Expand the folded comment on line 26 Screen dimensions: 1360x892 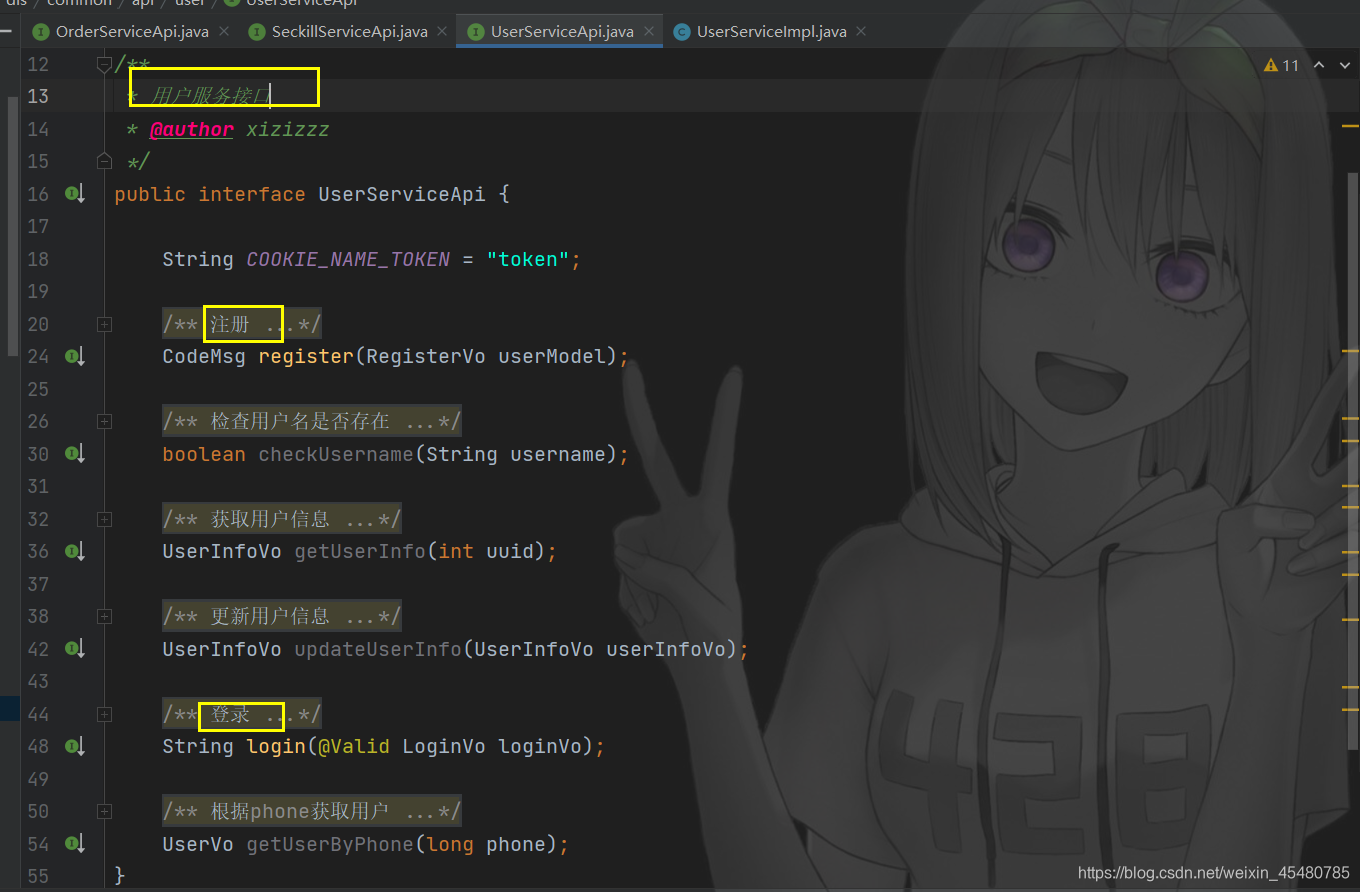104,422
